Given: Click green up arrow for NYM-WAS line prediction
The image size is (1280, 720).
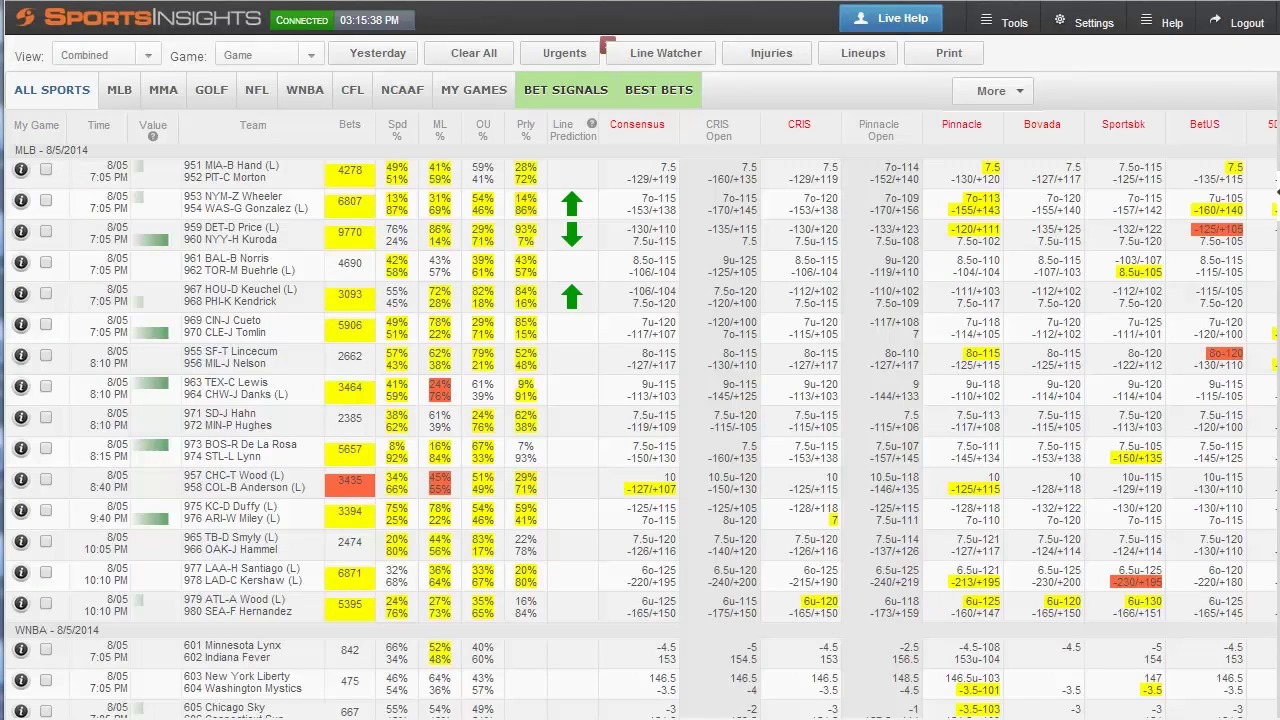Looking at the screenshot, I should 571,204.
